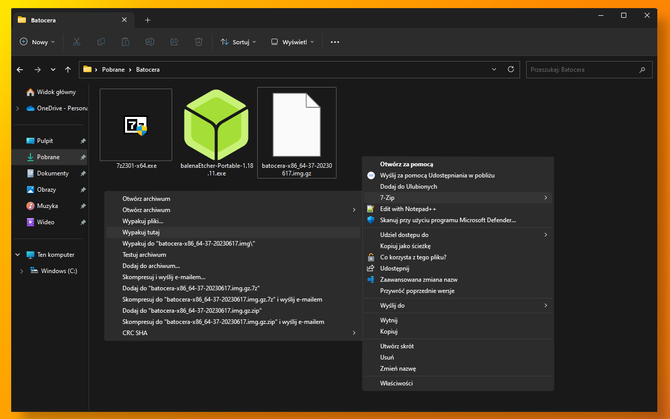Viewport: 670px width, 419px height.
Task: Open Udziel dostępu do submenu
Action: coord(458,235)
